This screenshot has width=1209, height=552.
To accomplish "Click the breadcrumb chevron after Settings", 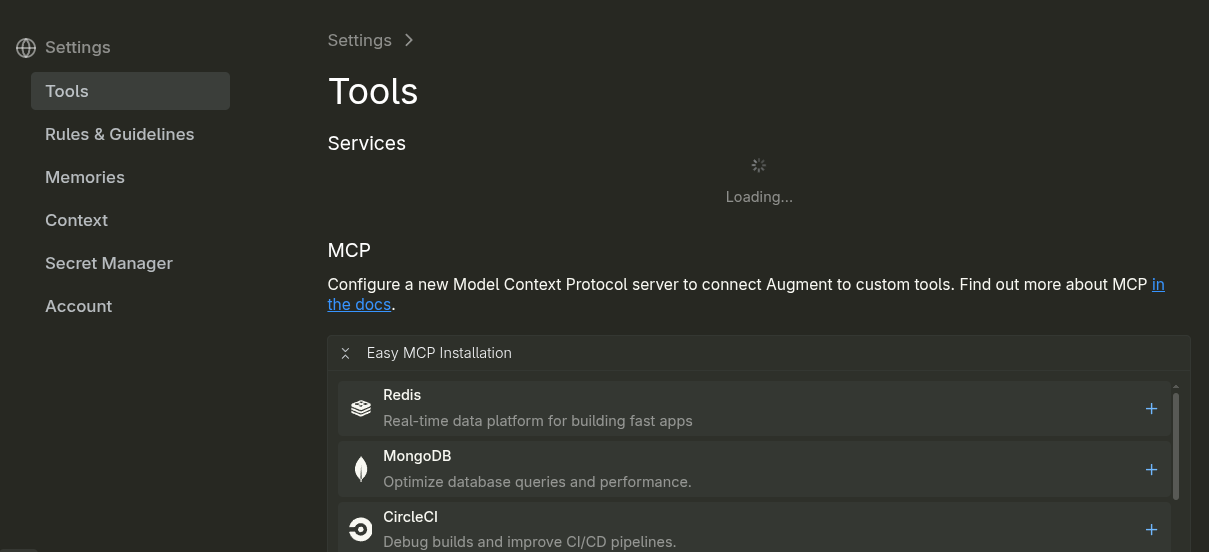I will [409, 40].
